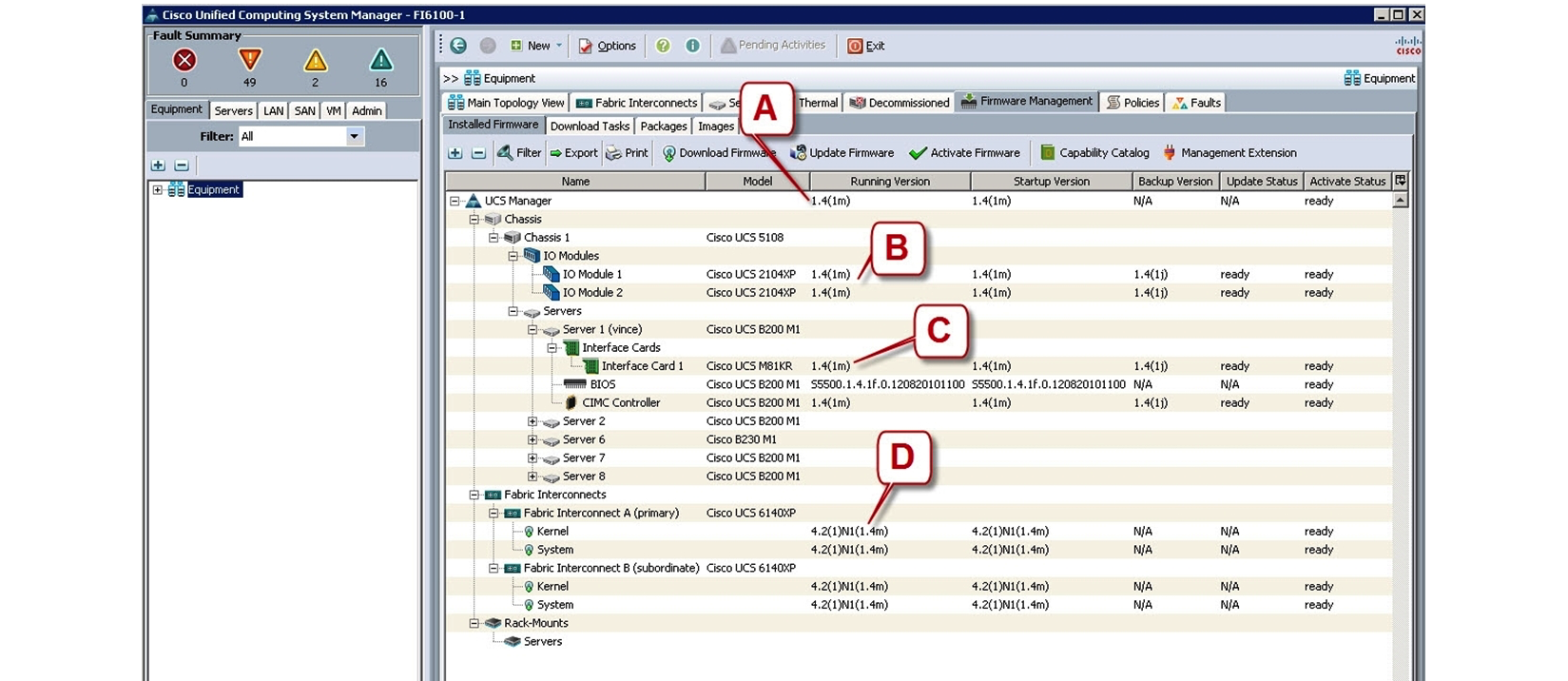Select the Packages subtab

tap(664, 126)
